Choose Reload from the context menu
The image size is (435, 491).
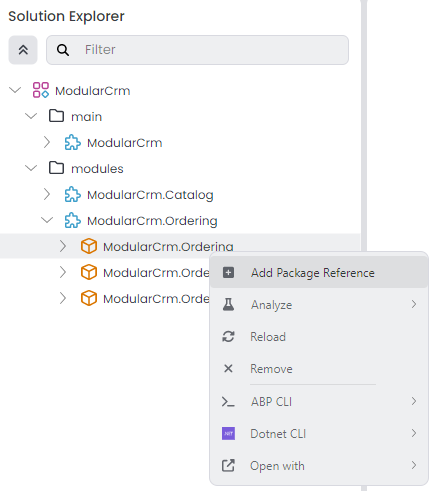(x=319, y=337)
